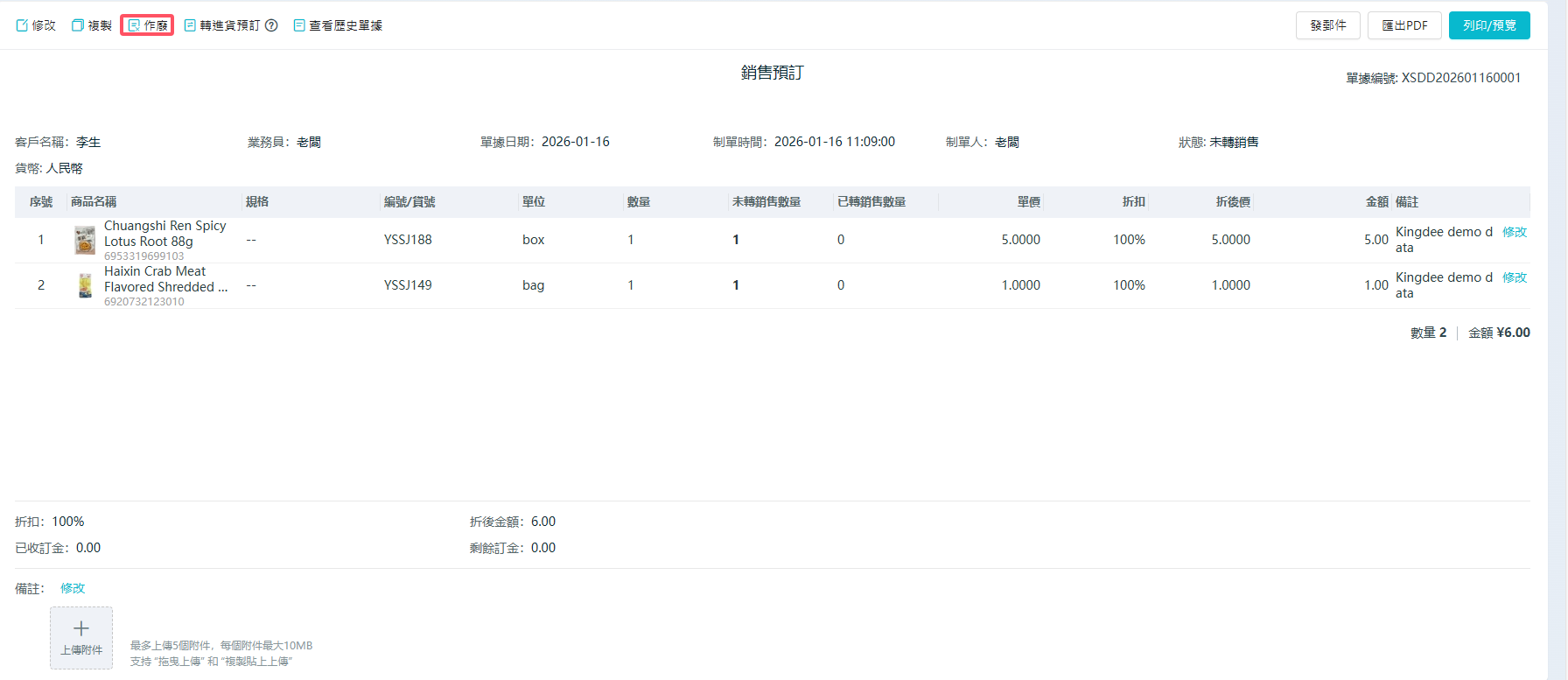Click the 作廢 void order icon

pos(134,25)
